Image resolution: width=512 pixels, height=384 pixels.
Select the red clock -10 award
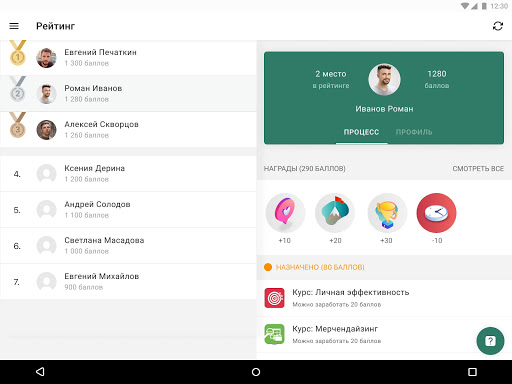436,213
